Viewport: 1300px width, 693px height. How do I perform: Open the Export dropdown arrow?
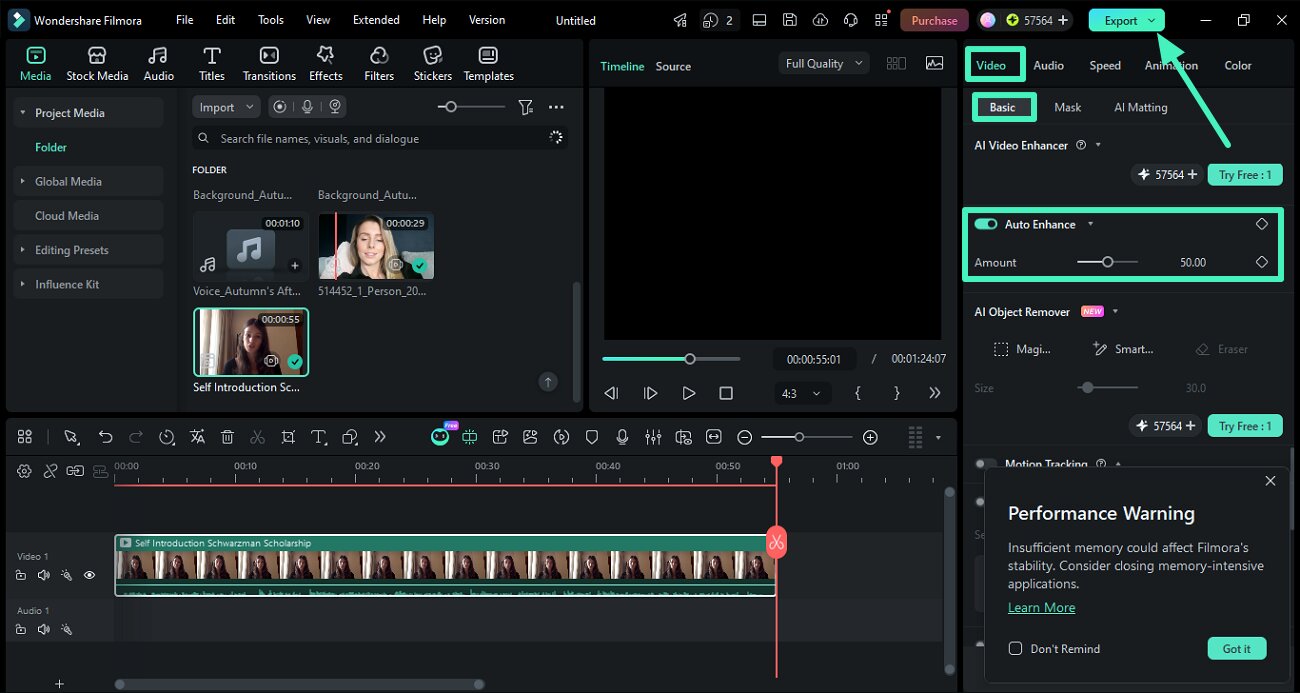(1152, 20)
